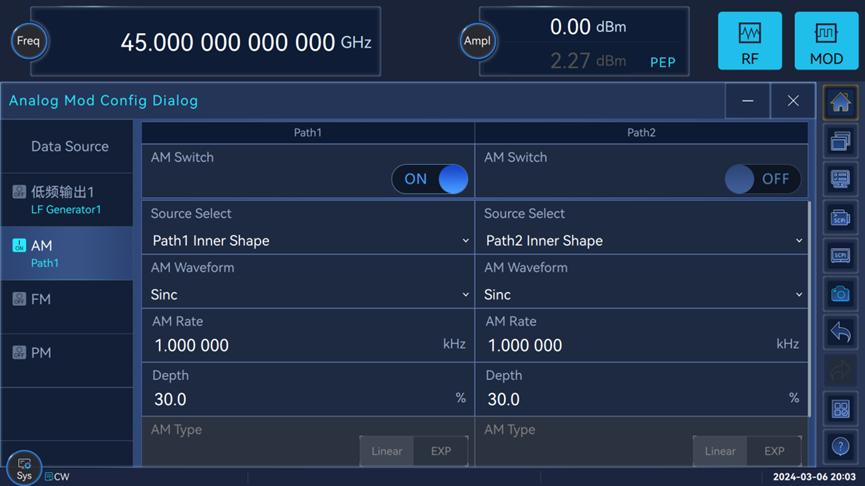Screen dimensions: 865x486
Task: Click the Sys button at bottom left
Action: pos(24,468)
